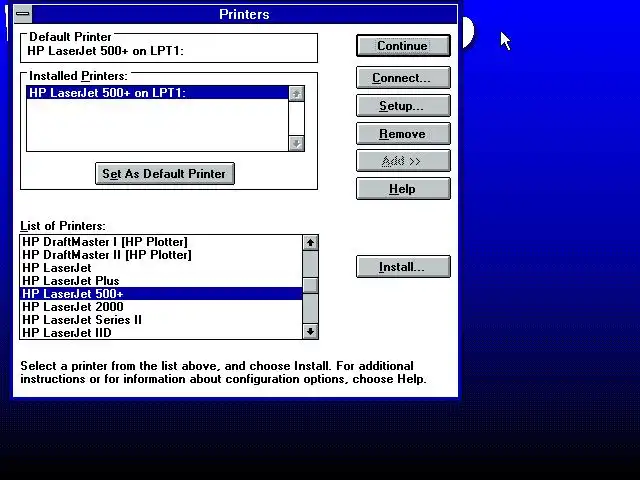Screen dimensions: 640x480
Task: Click down arrow of Installed Printers scrollbar
Action: click(x=296, y=143)
